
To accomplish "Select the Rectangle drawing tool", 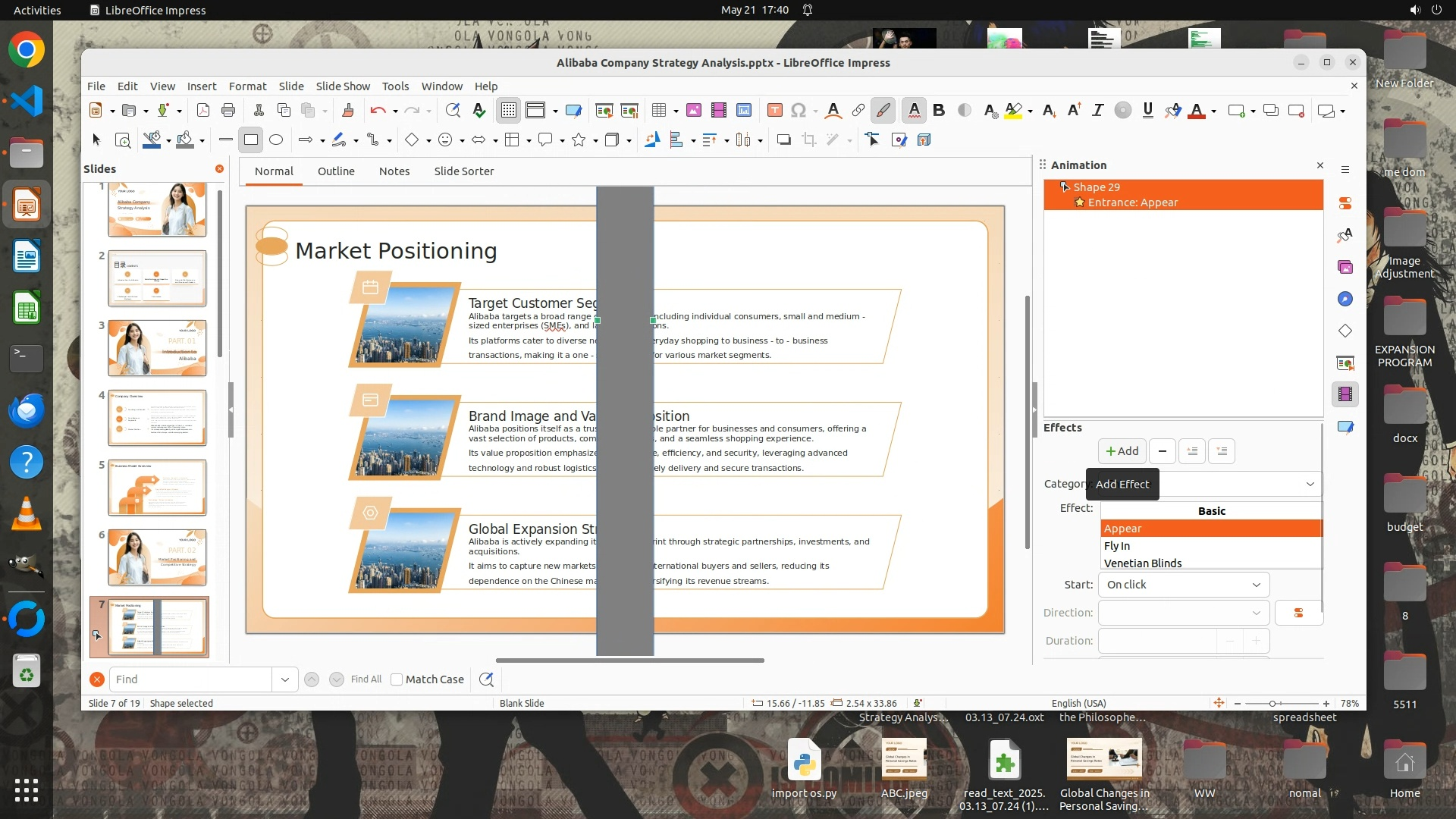I will 250,140.
